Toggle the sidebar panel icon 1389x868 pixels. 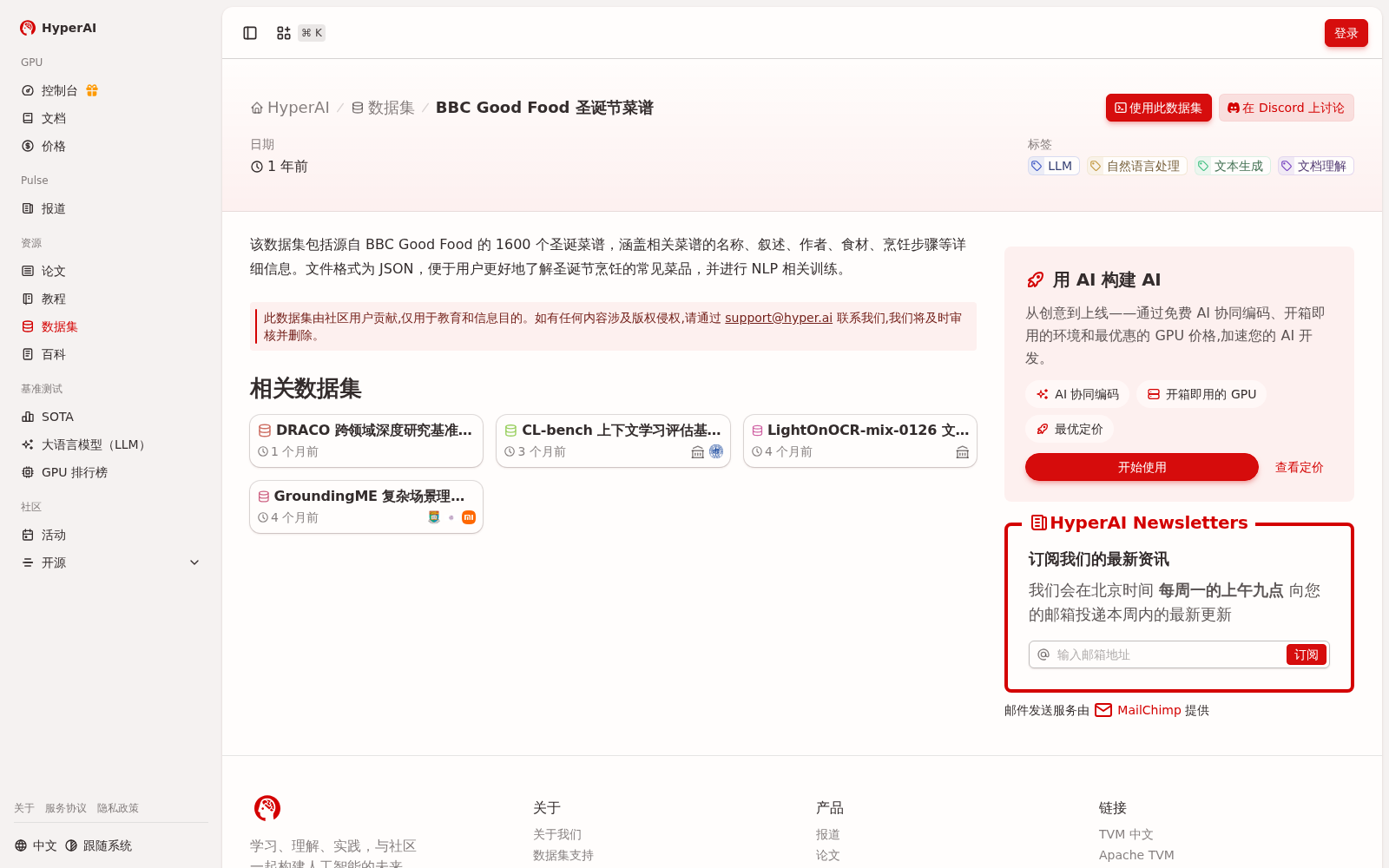click(x=250, y=33)
